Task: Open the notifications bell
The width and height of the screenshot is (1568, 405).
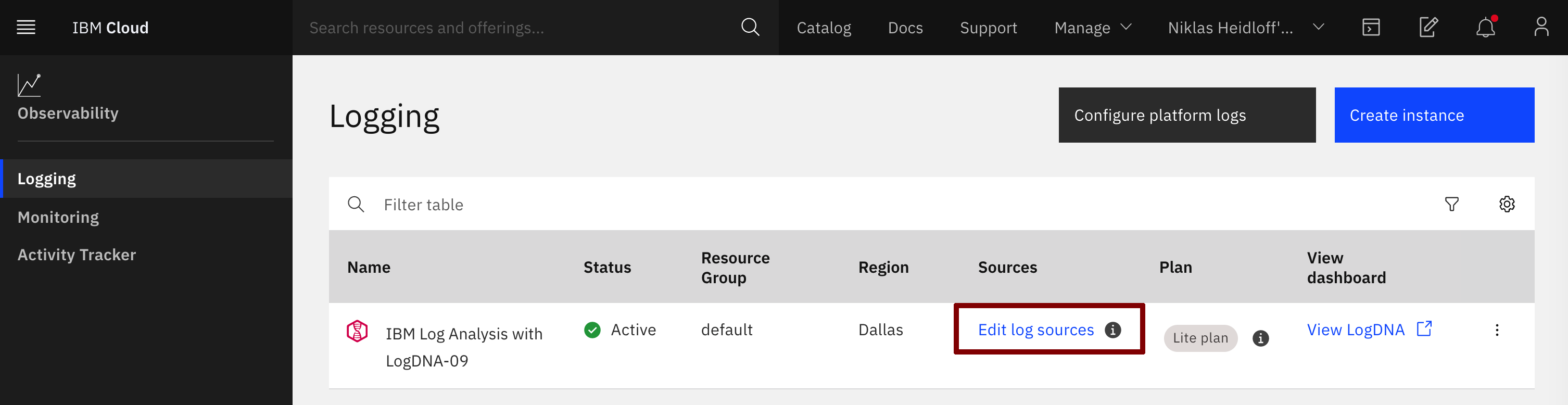Action: point(1485,28)
